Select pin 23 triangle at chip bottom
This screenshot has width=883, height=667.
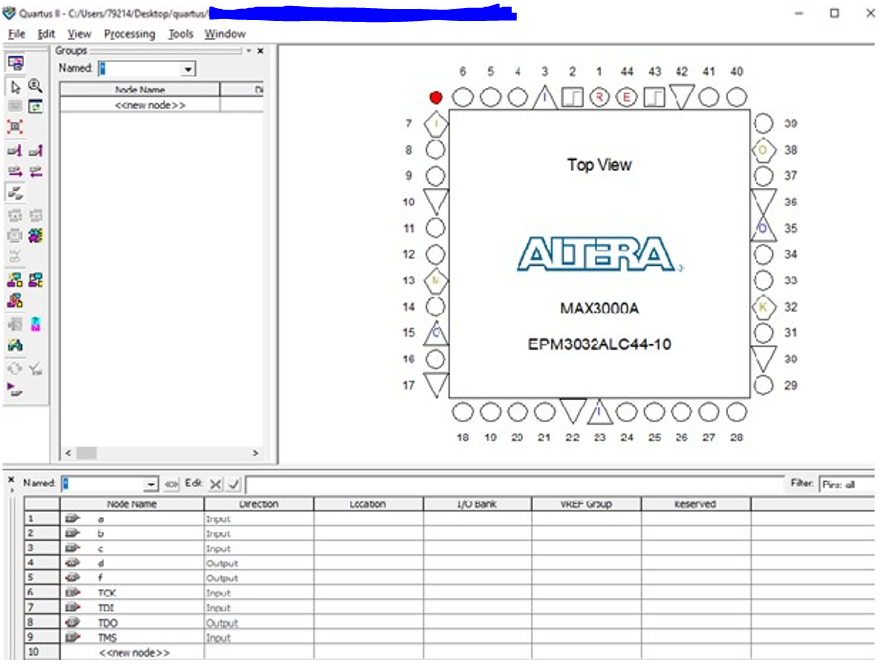(x=600, y=412)
